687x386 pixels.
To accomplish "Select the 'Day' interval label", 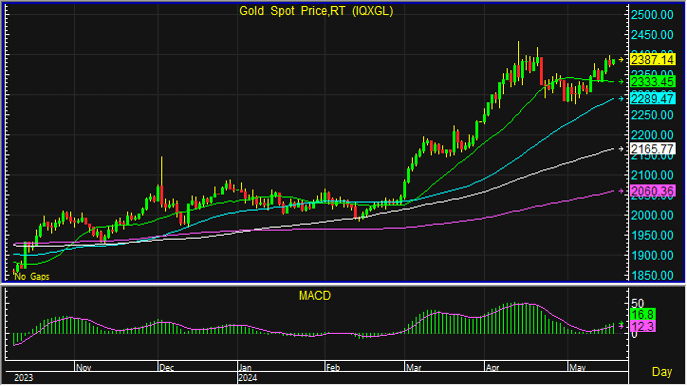I will pyautogui.click(x=662, y=372).
